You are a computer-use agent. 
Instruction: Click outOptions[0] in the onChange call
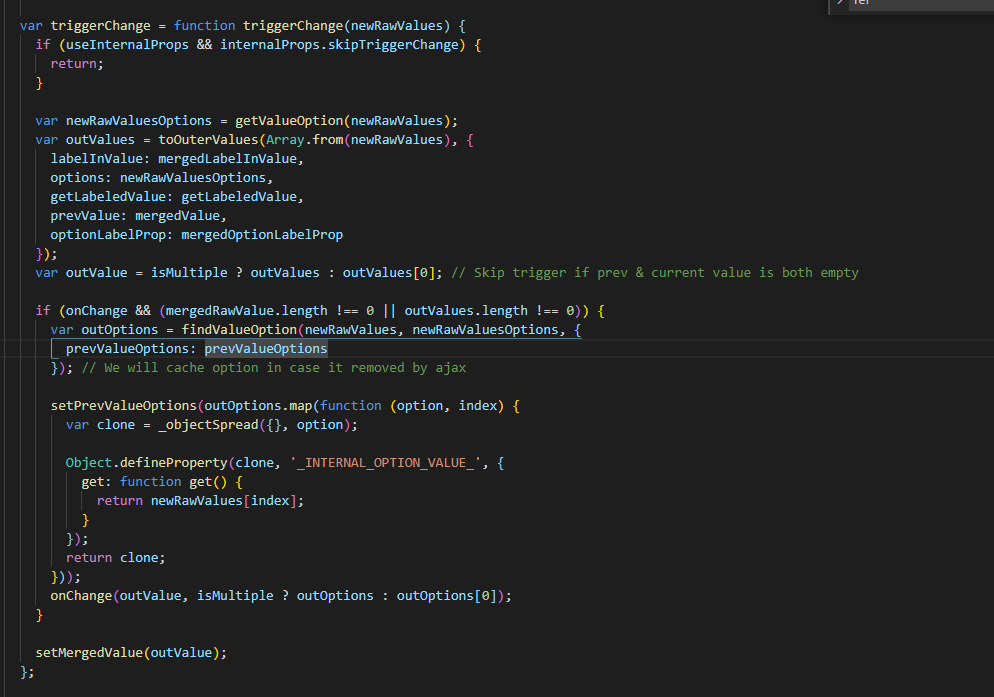(x=446, y=597)
